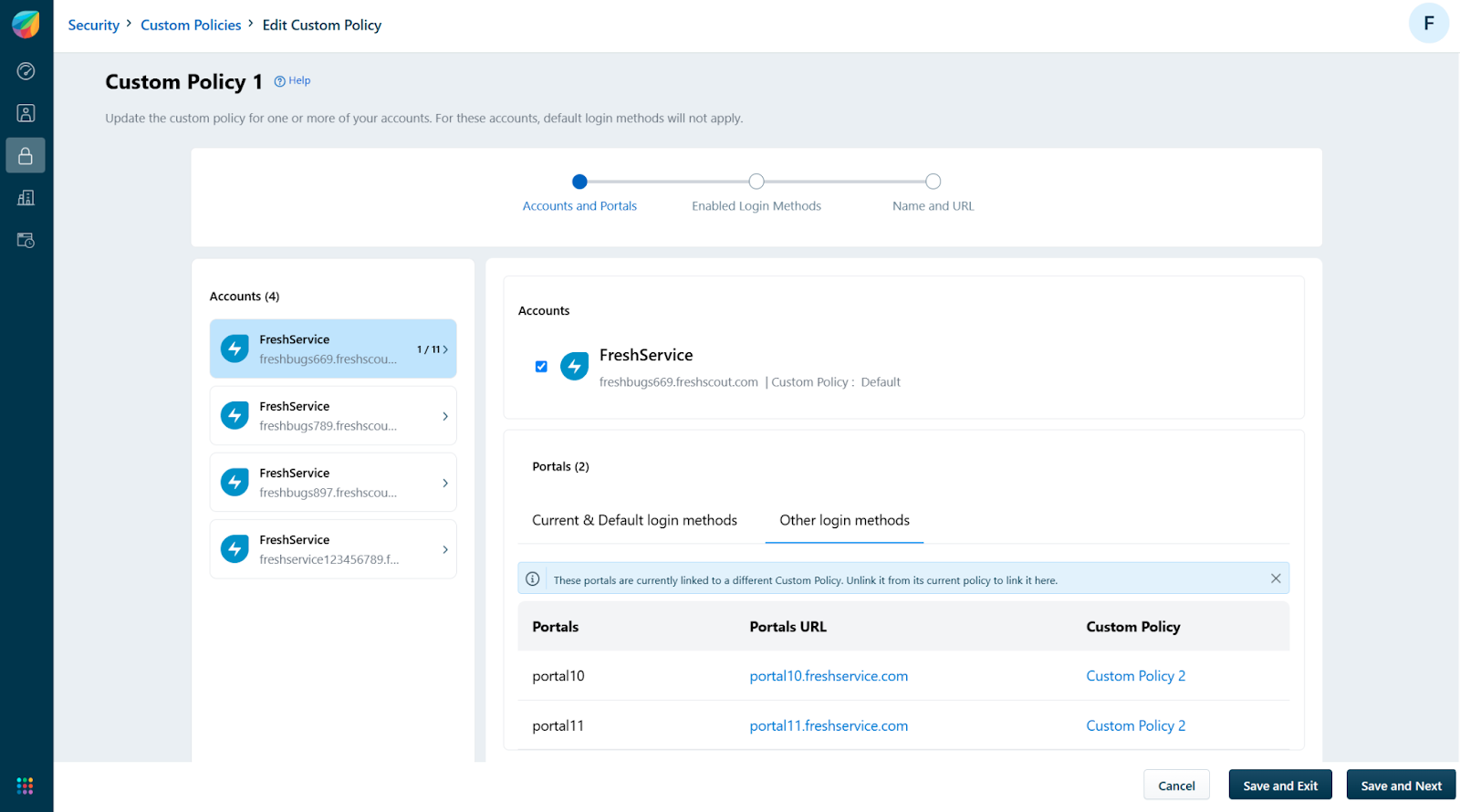Go to Accounts and Portals step
The image size is (1460, 812).
click(x=579, y=206)
